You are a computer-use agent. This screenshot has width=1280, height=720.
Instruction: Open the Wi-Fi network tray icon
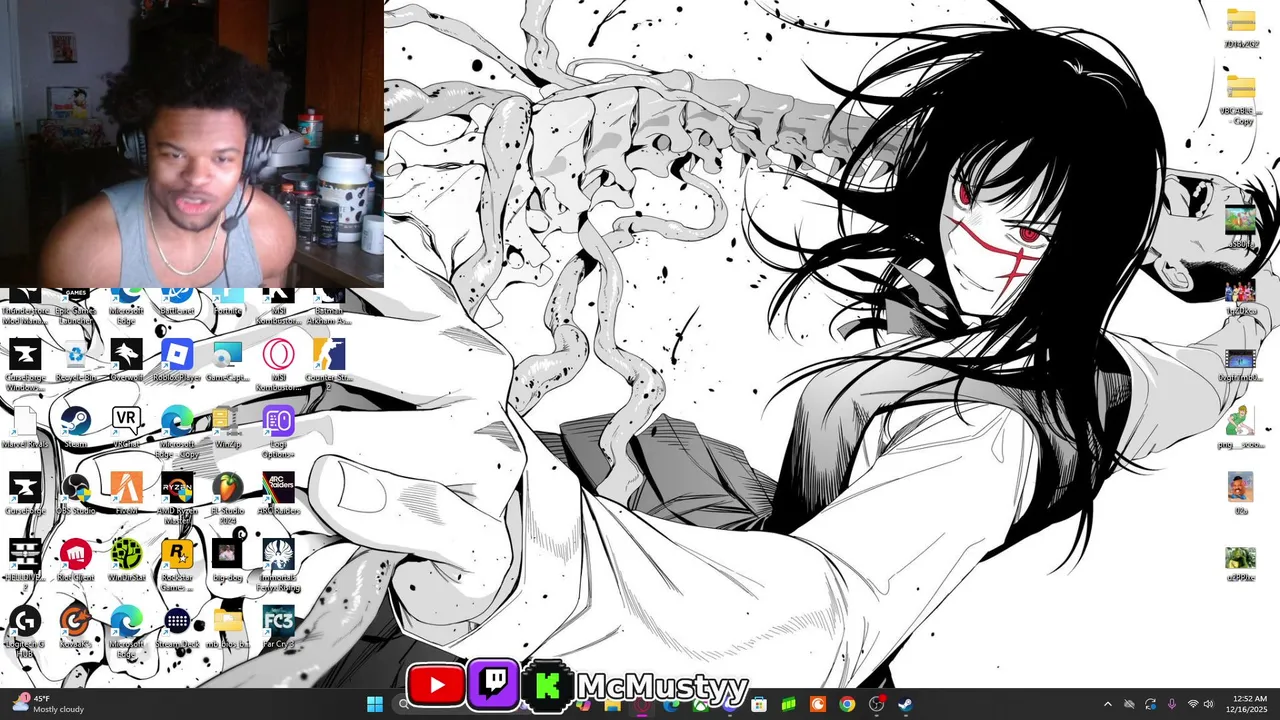coord(1193,704)
